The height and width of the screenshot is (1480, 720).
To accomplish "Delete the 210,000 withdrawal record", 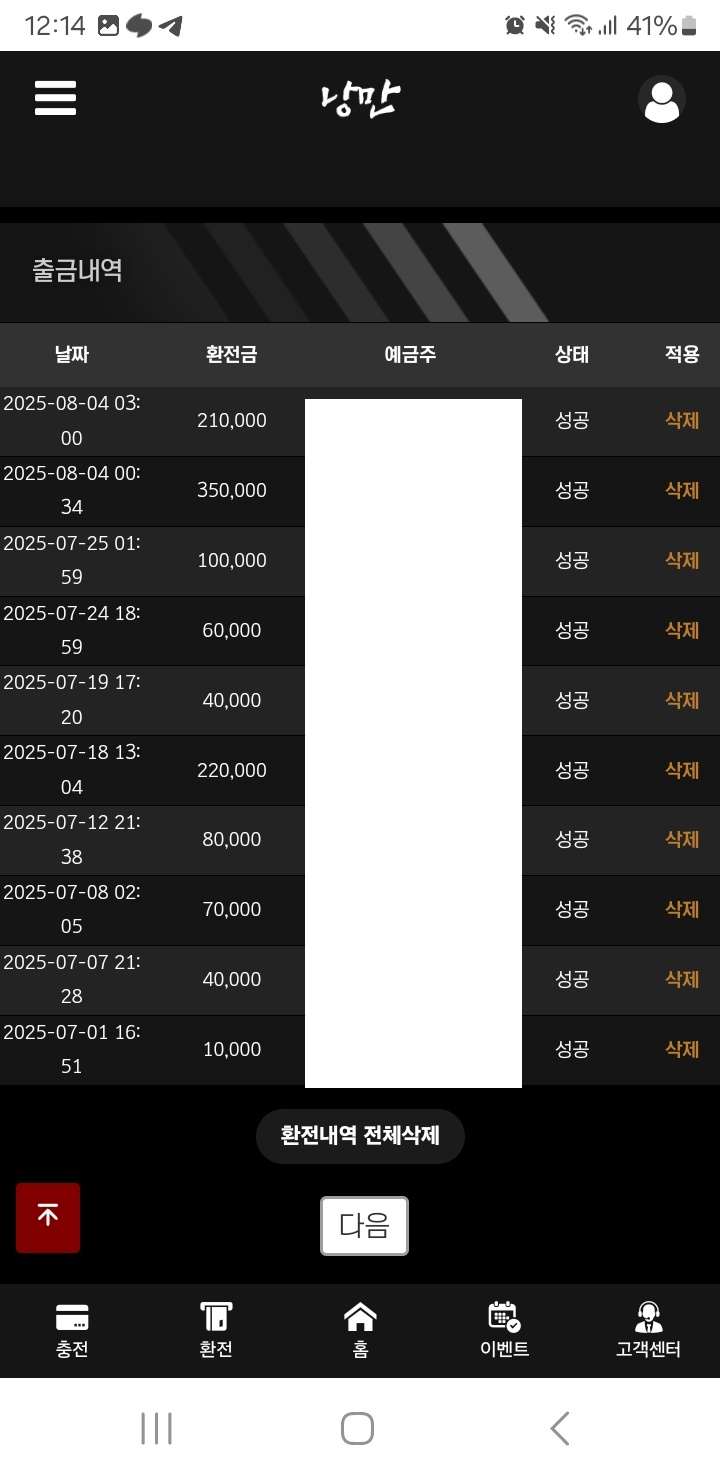I will point(682,421).
